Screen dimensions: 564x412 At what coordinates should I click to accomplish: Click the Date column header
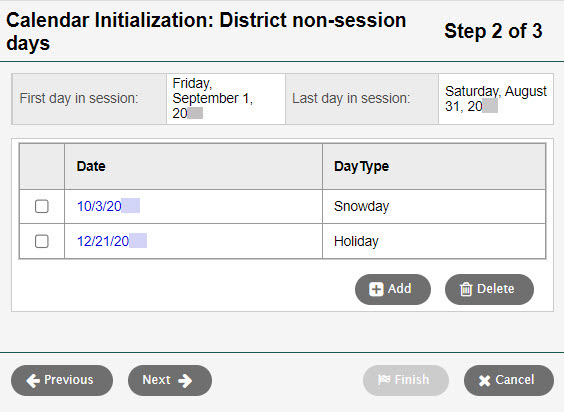tap(91, 166)
